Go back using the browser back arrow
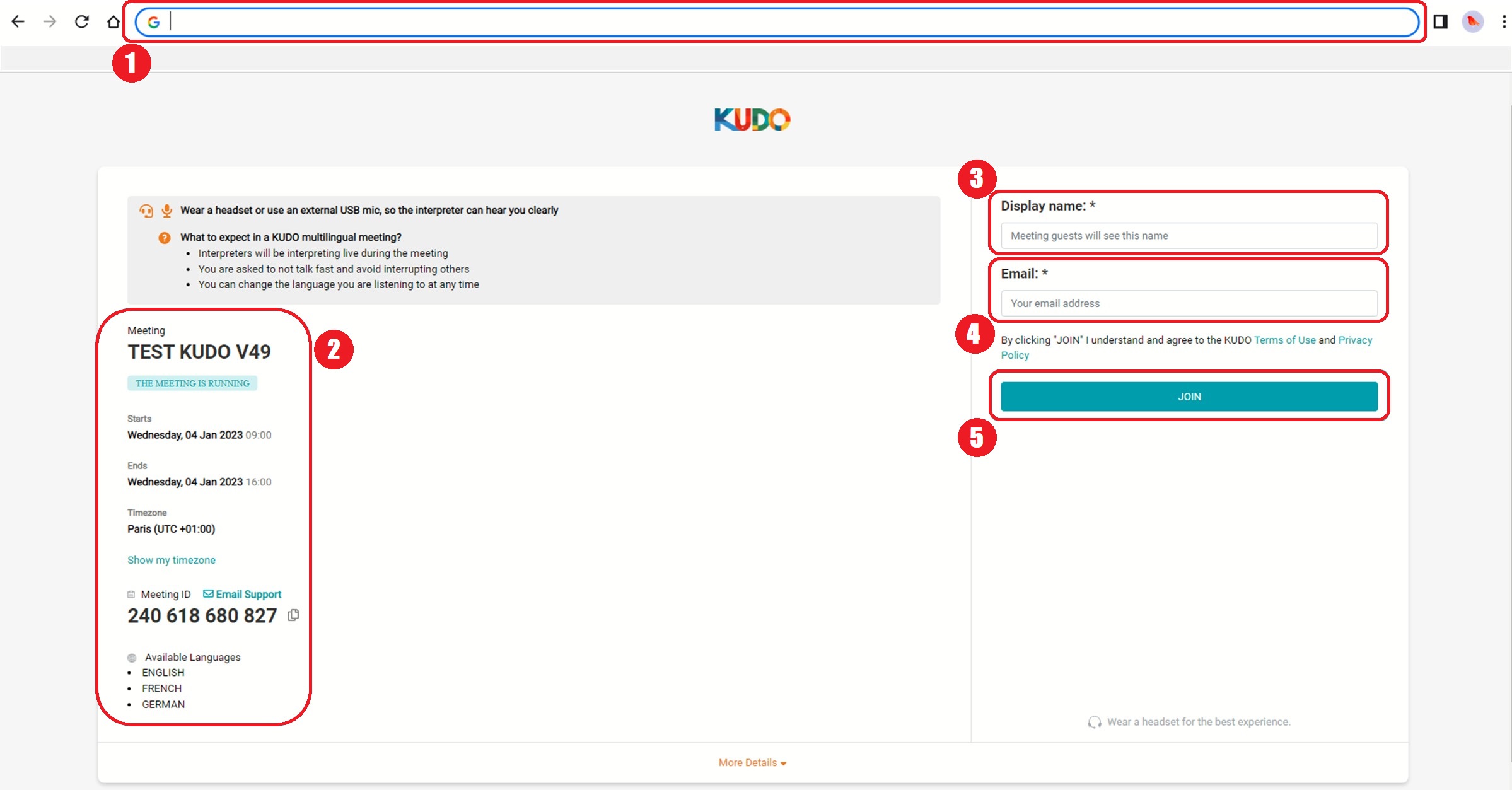Viewport: 1512px width, 790px height. coord(18,22)
